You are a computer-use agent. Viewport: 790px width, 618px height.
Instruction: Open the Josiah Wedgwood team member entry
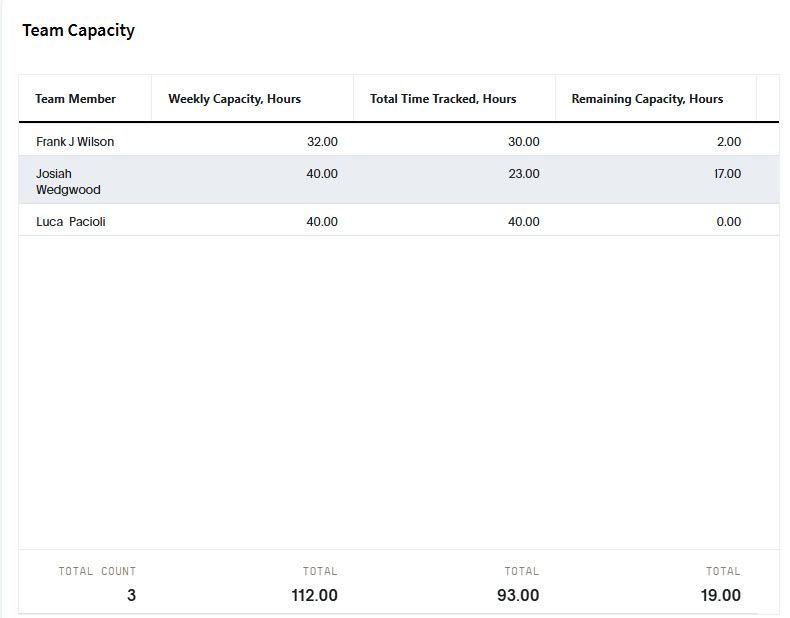pyautogui.click(x=68, y=181)
